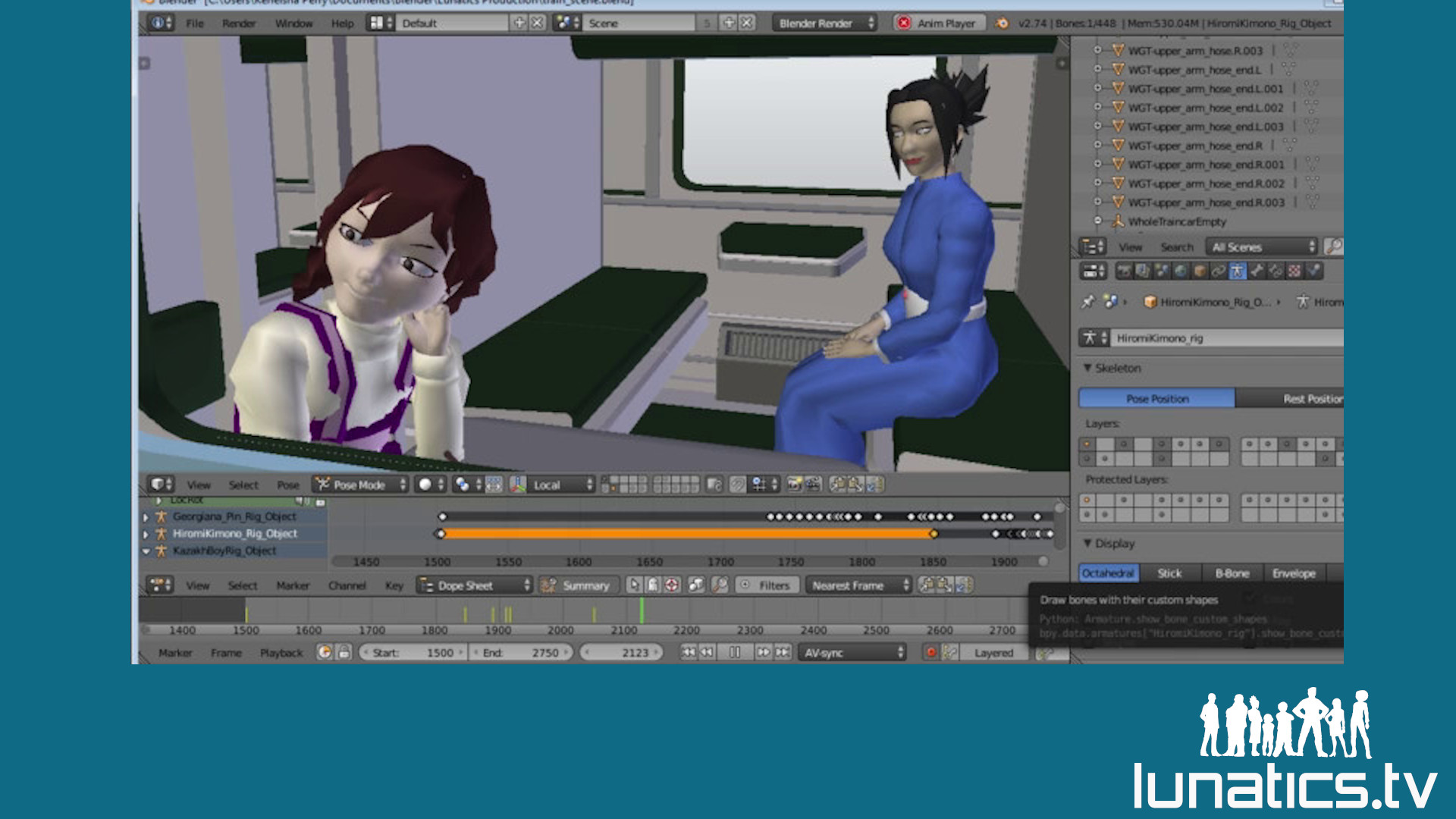Click the pin icon in properties breadcrumb
This screenshot has height=819, width=1456.
[1088, 302]
